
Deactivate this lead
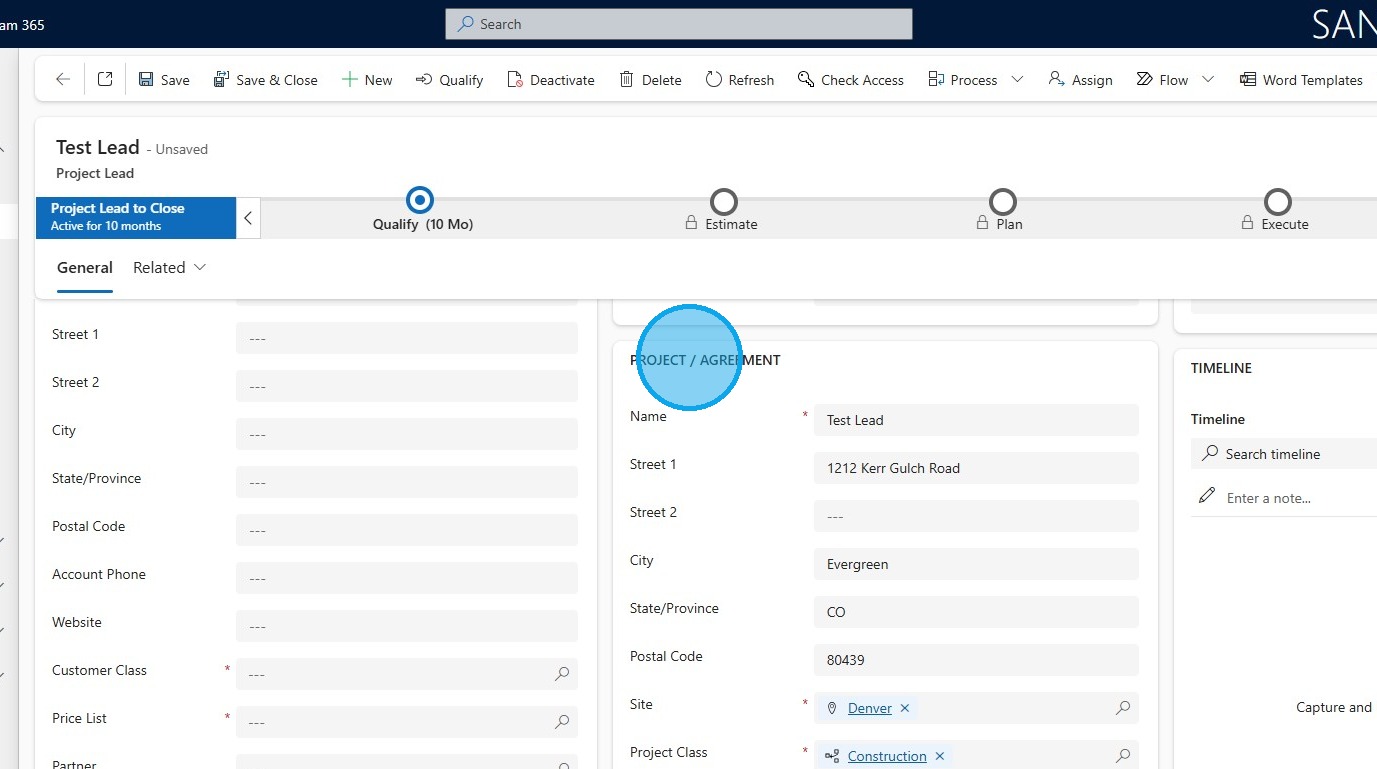551,80
